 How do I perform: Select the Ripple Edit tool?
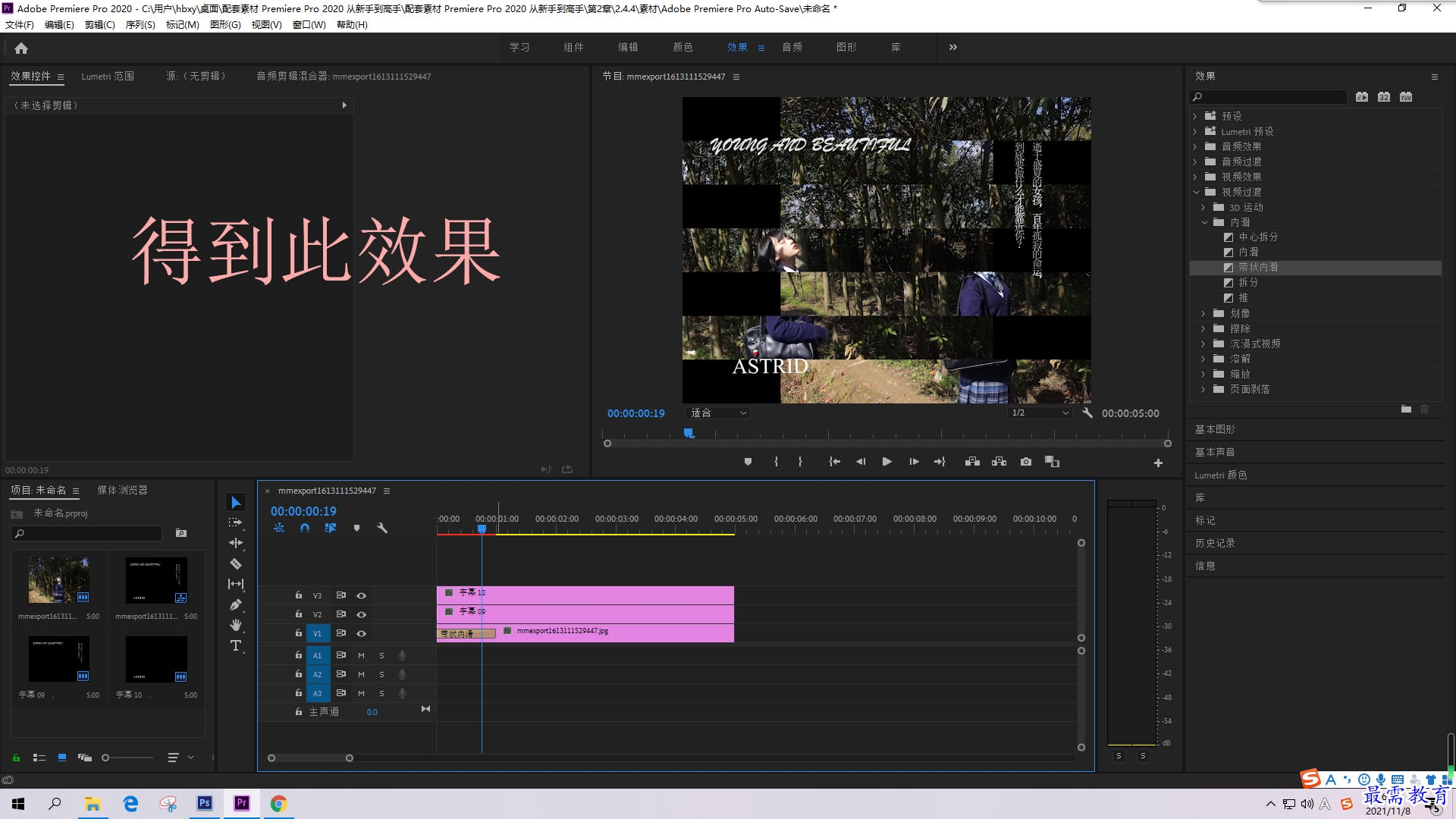point(236,543)
